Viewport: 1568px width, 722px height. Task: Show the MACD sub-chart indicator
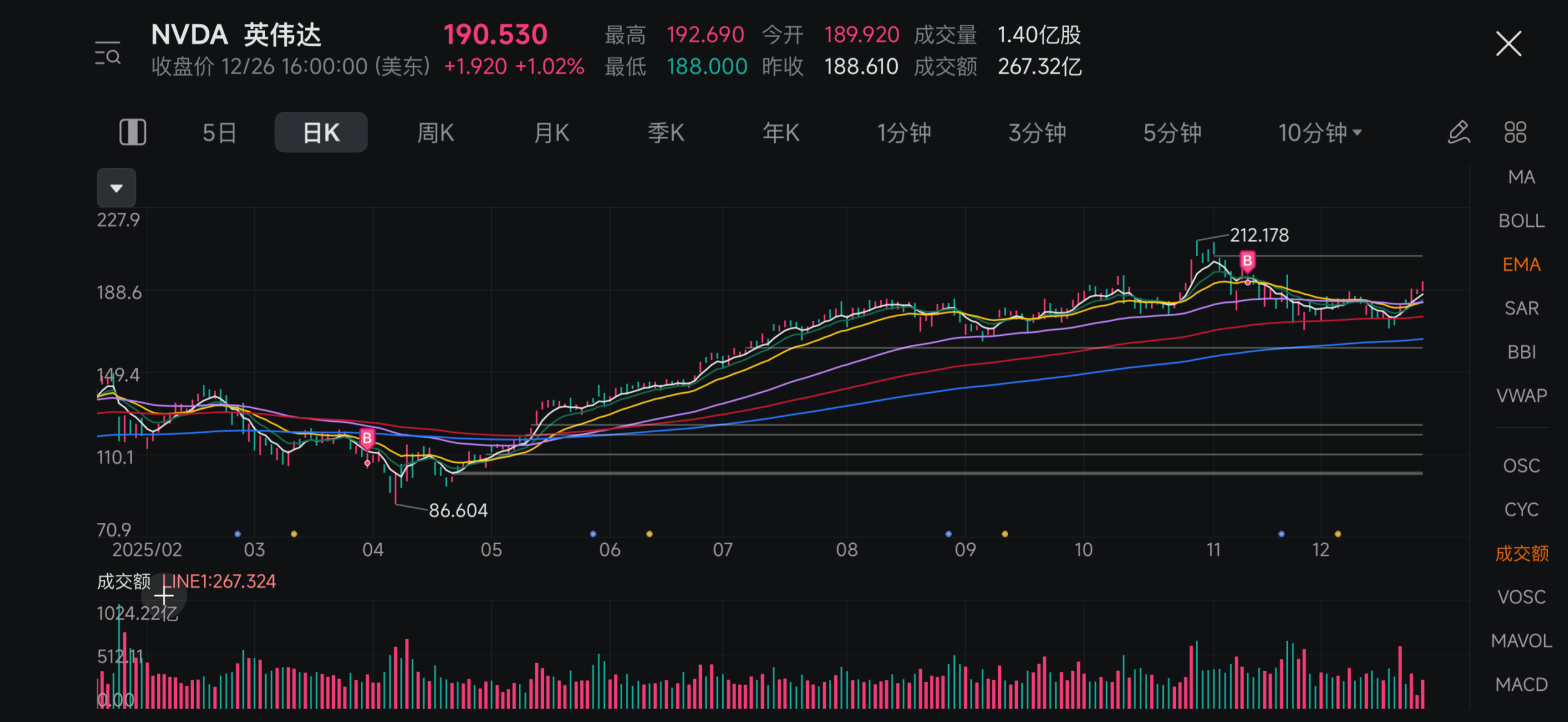[1521, 684]
